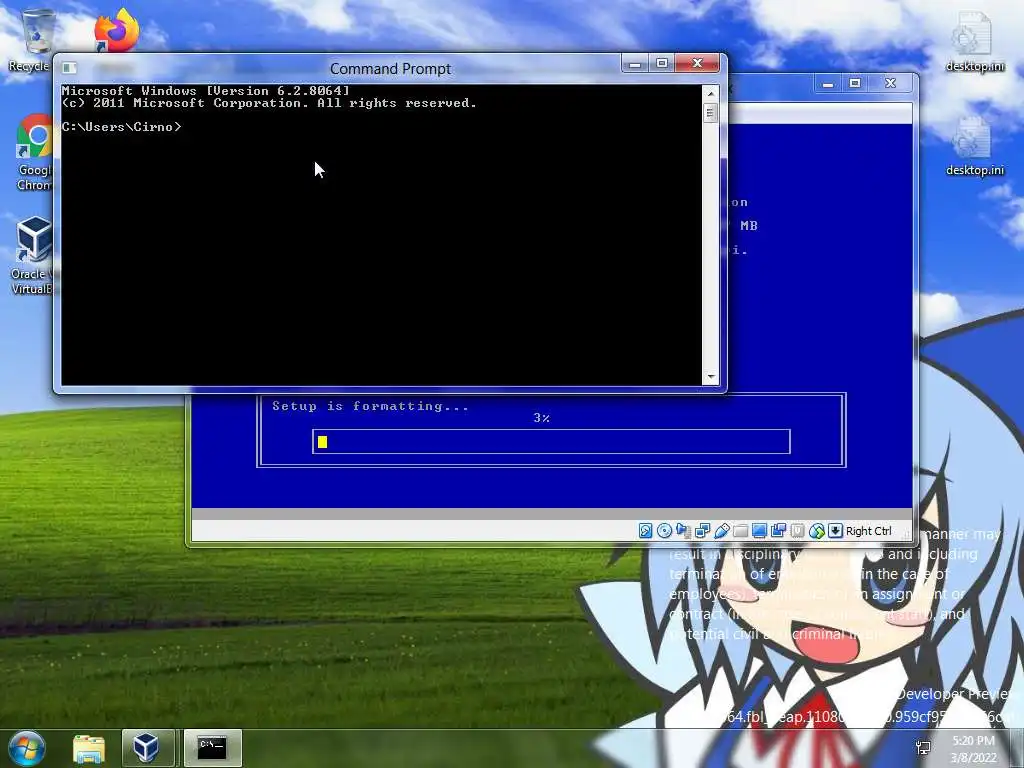
Task: Open the taskbar clock showing 5:20 PM
Action: point(974,749)
